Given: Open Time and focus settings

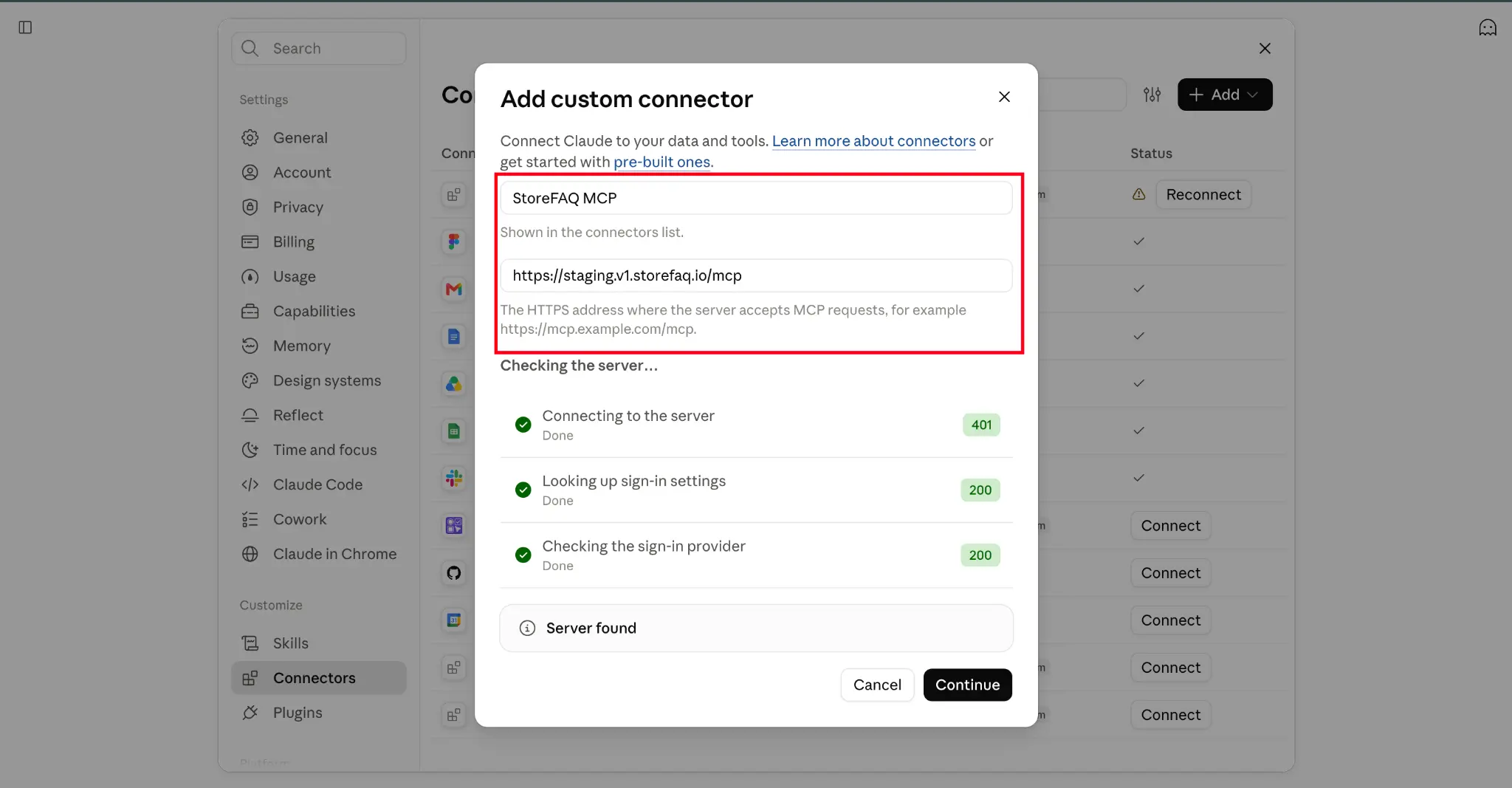Looking at the screenshot, I should point(319,450).
